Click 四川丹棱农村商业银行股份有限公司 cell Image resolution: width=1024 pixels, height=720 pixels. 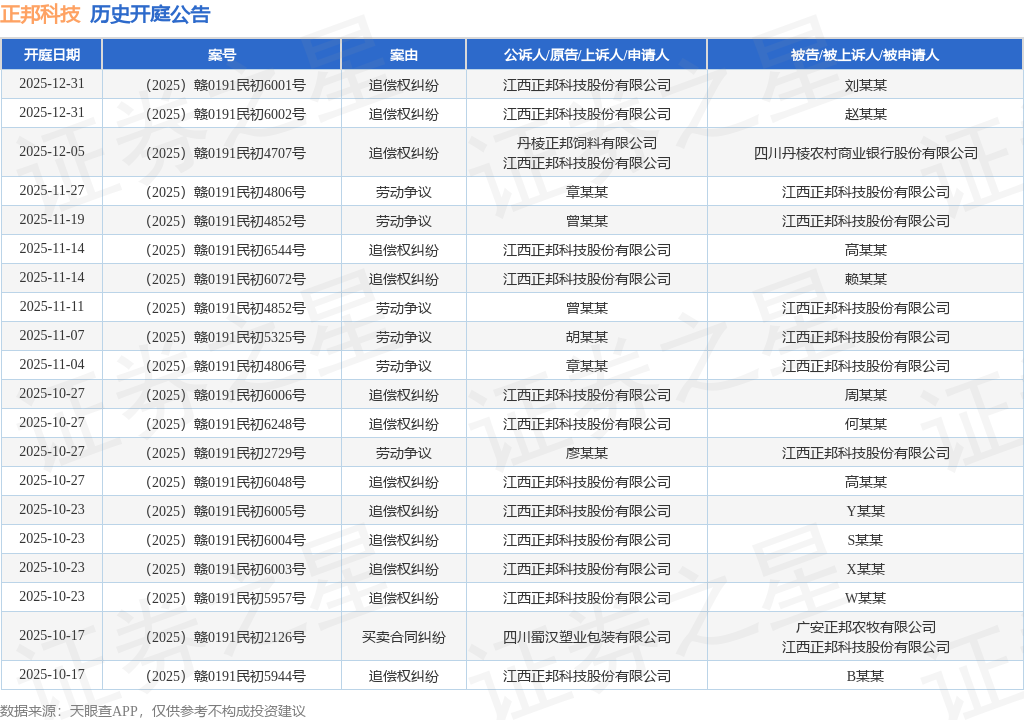pyautogui.click(x=866, y=153)
